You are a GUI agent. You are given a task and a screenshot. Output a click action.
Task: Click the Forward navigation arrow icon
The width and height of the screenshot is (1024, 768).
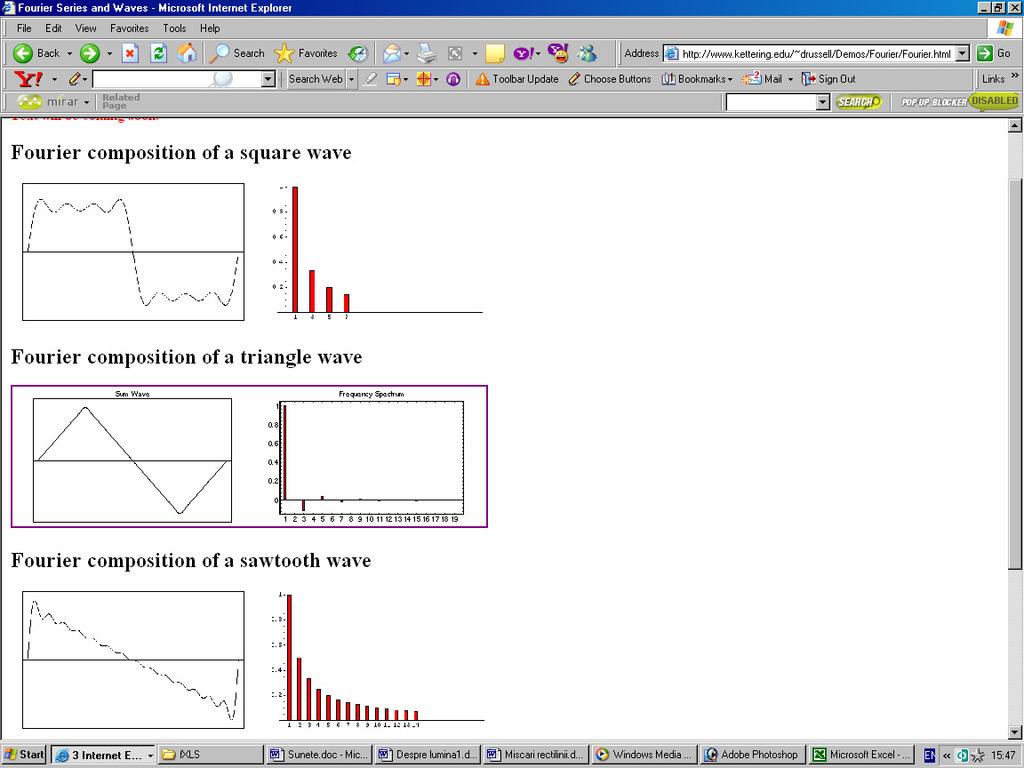[89, 54]
